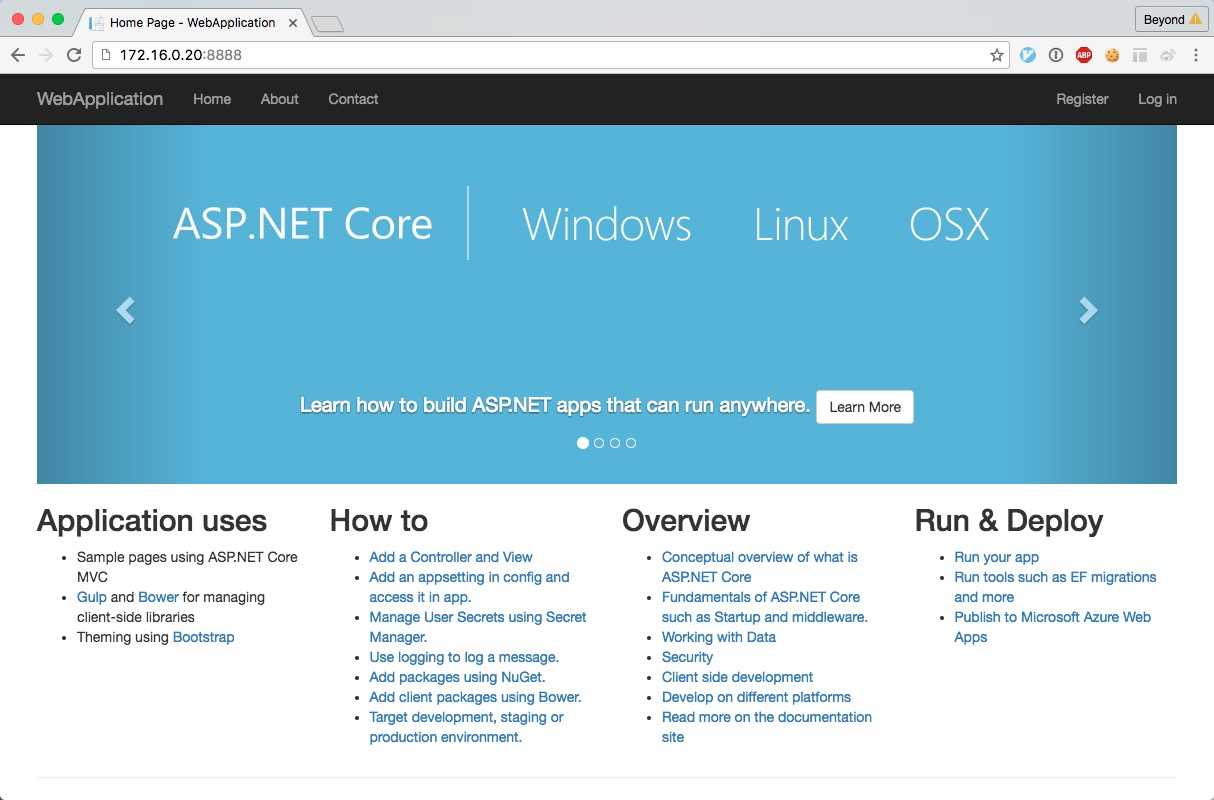Image resolution: width=1214 pixels, height=800 pixels.
Task: Open Target development, staging or production link
Action: 466,727
